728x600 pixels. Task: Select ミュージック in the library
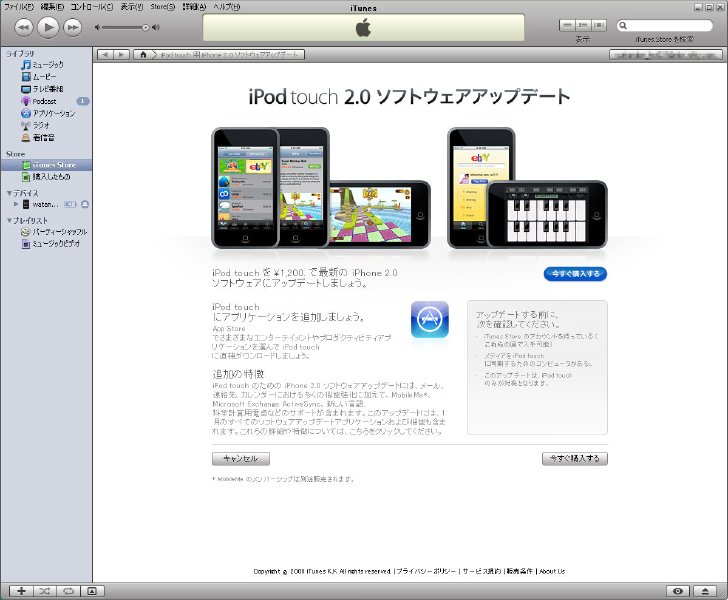[x=46, y=65]
